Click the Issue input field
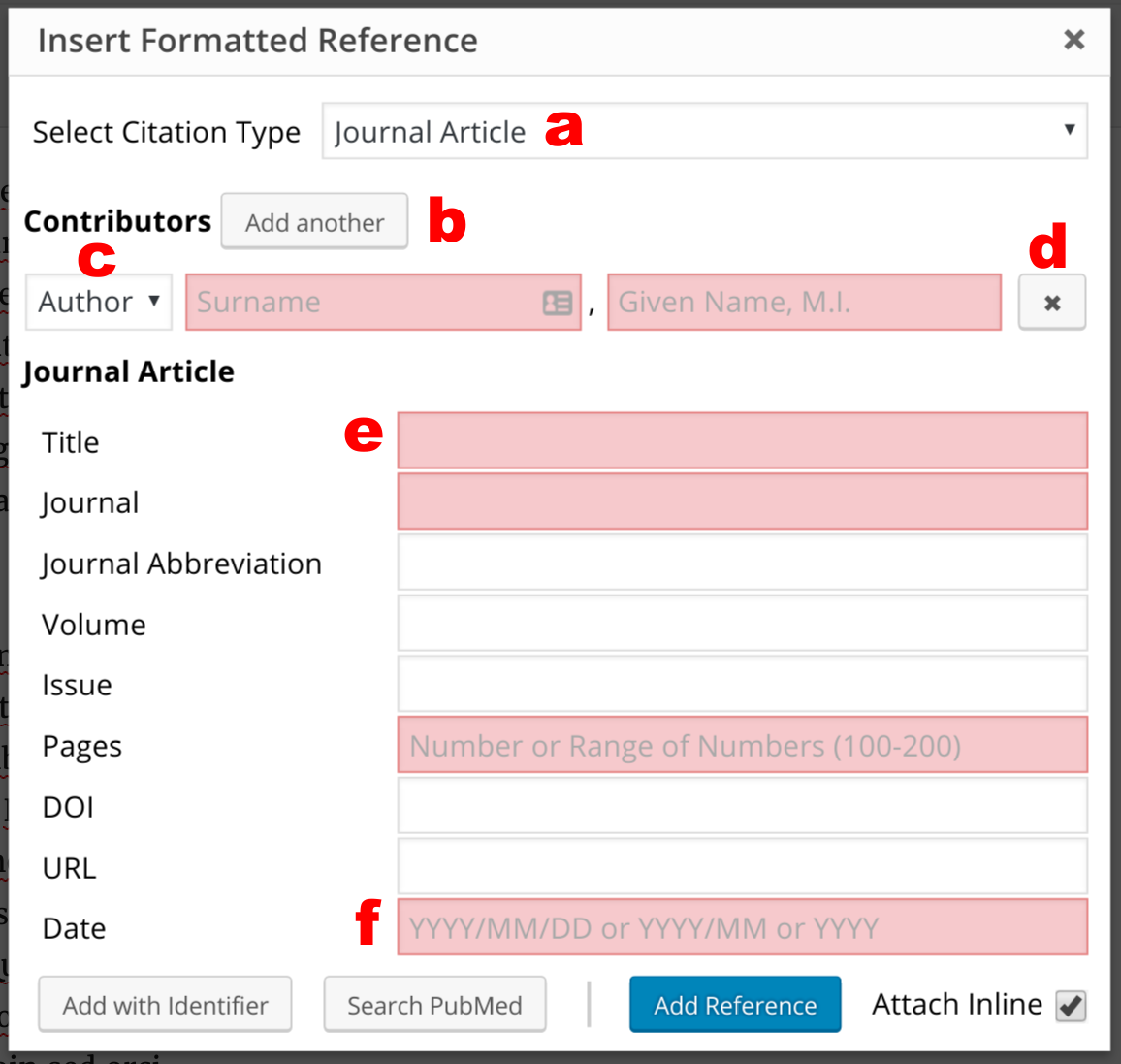This screenshot has height=1064, width=1121. [742, 684]
